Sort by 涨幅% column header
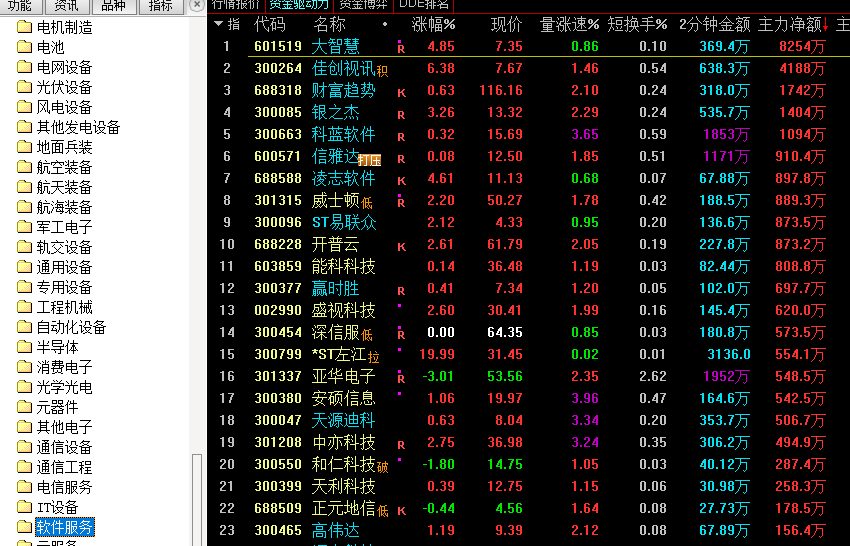Image resolution: width=850 pixels, height=546 pixels. tap(433, 24)
